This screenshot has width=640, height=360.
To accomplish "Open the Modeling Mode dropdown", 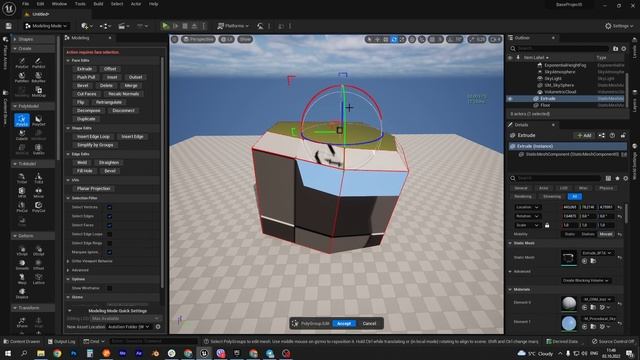I will point(46,26).
